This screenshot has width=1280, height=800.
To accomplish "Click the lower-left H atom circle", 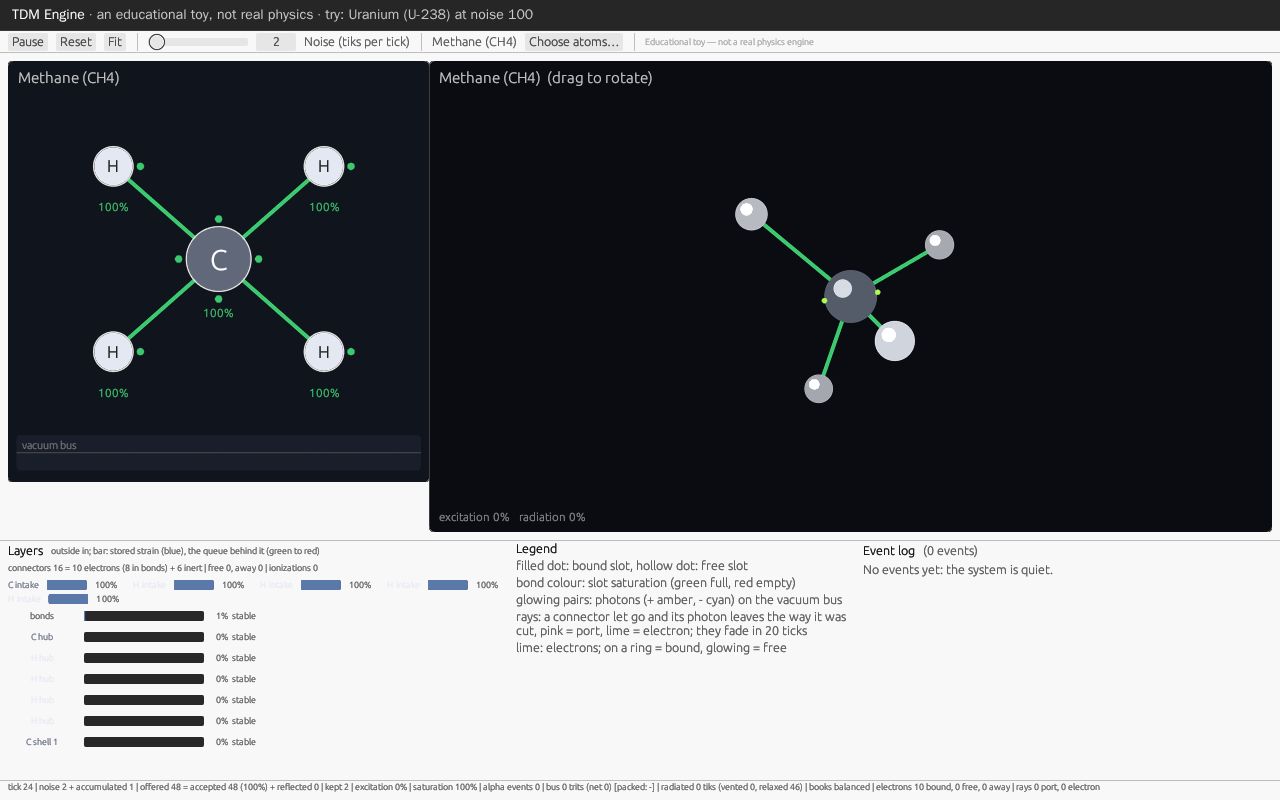I will tap(113, 352).
